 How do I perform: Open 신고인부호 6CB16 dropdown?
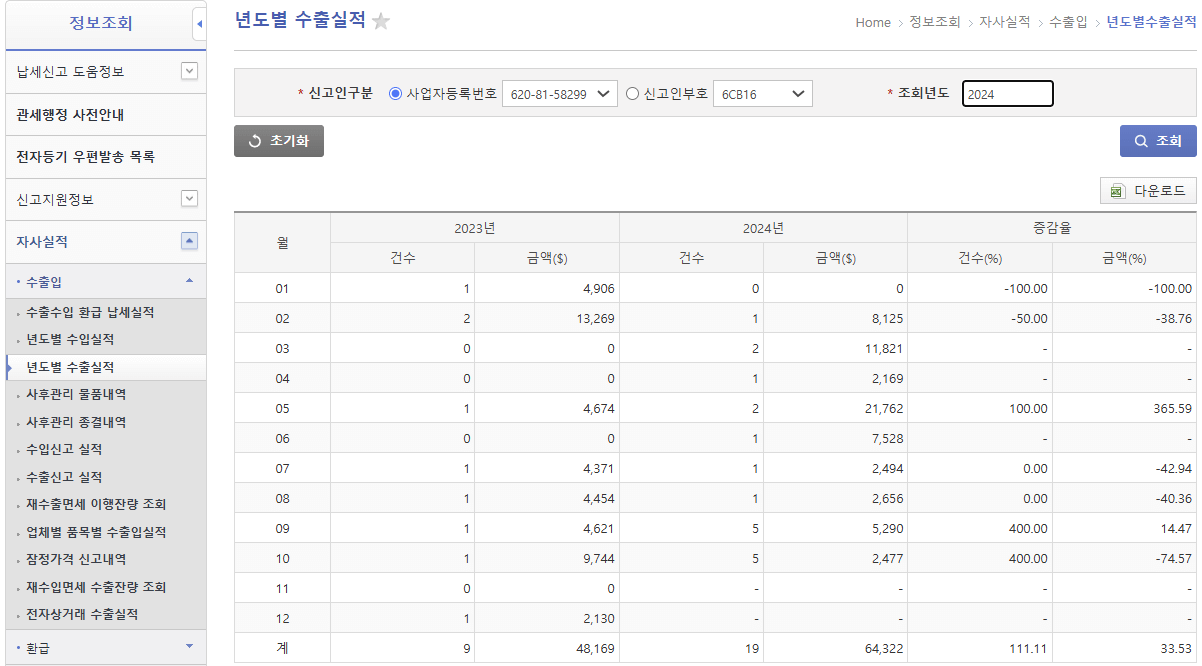763,94
